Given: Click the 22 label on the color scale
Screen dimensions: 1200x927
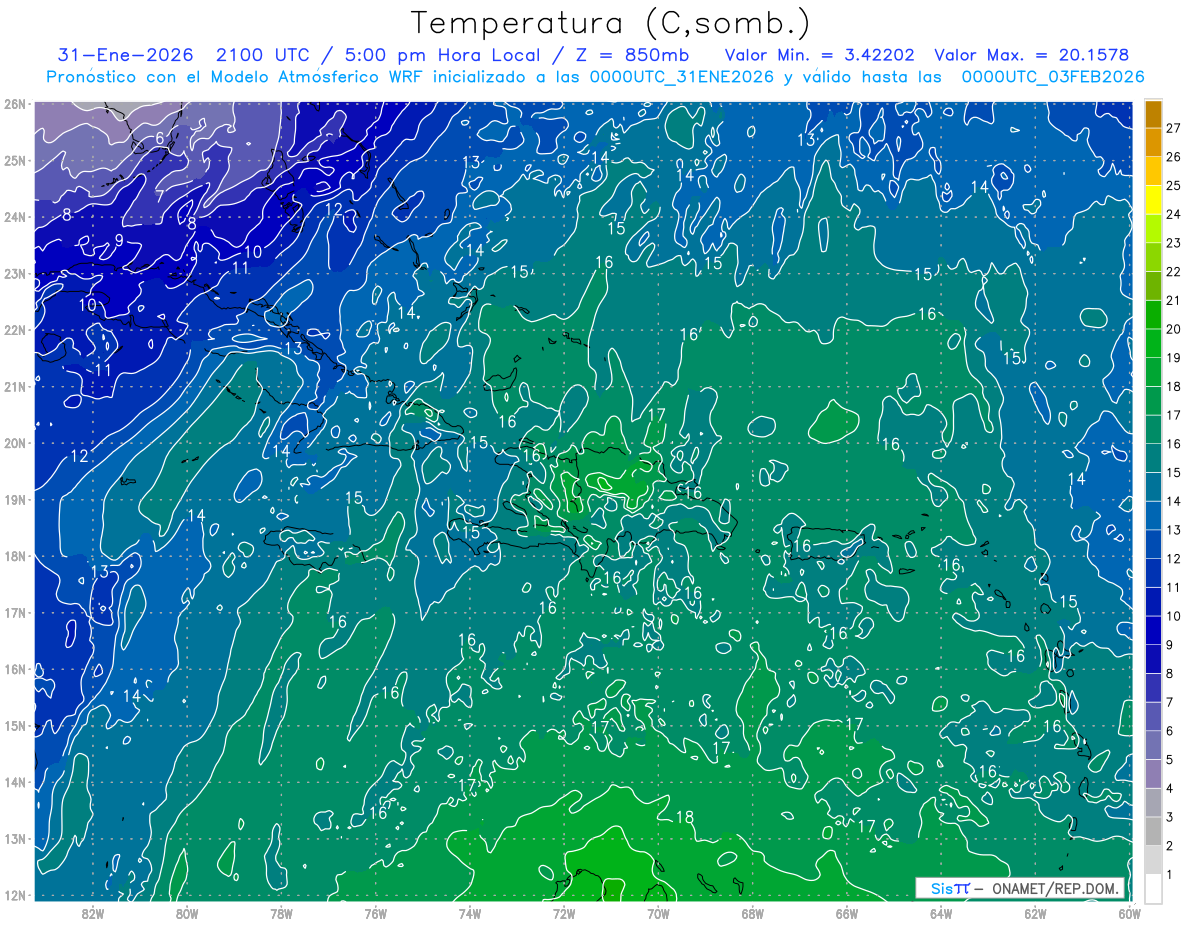Looking at the screenshot, I should pos(1173,272).
